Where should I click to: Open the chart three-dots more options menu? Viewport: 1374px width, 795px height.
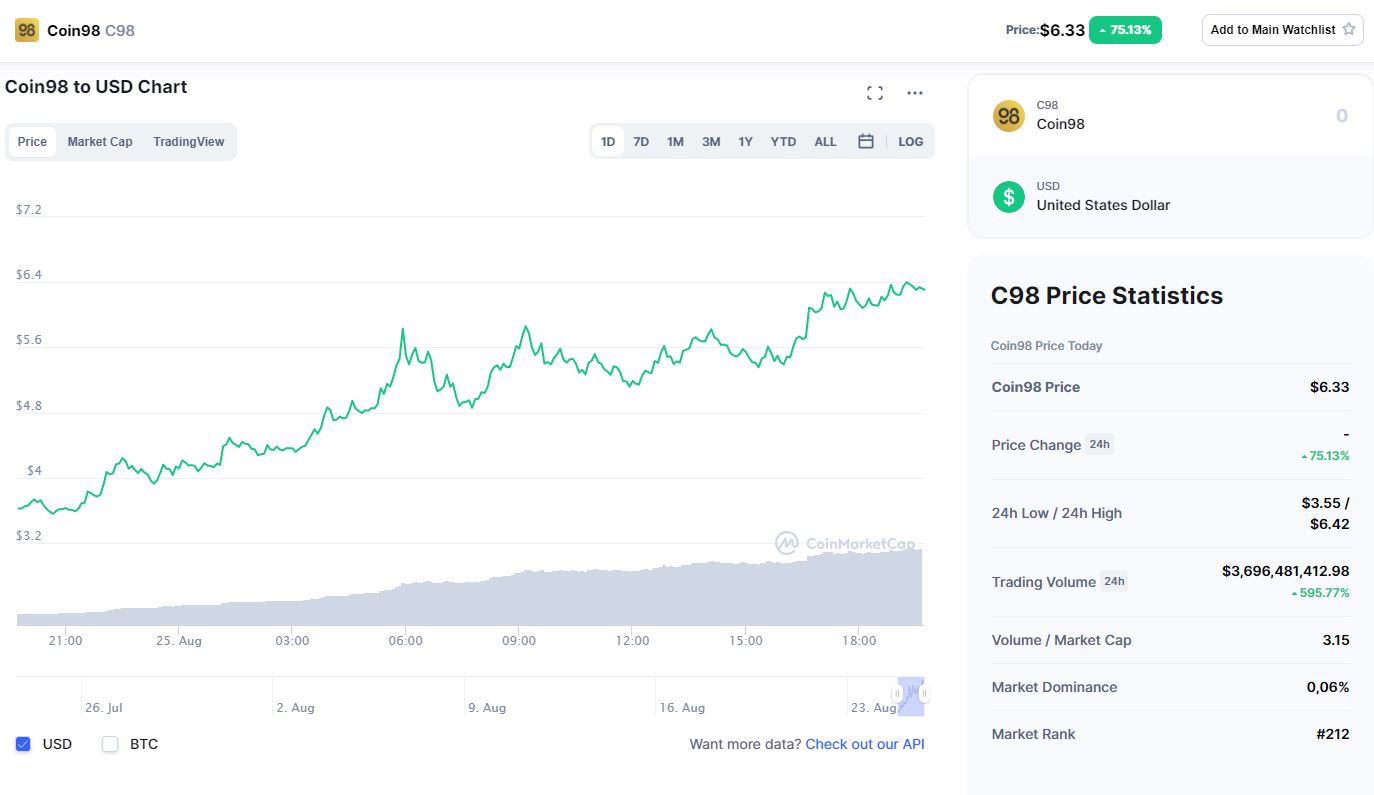(915, 93)
